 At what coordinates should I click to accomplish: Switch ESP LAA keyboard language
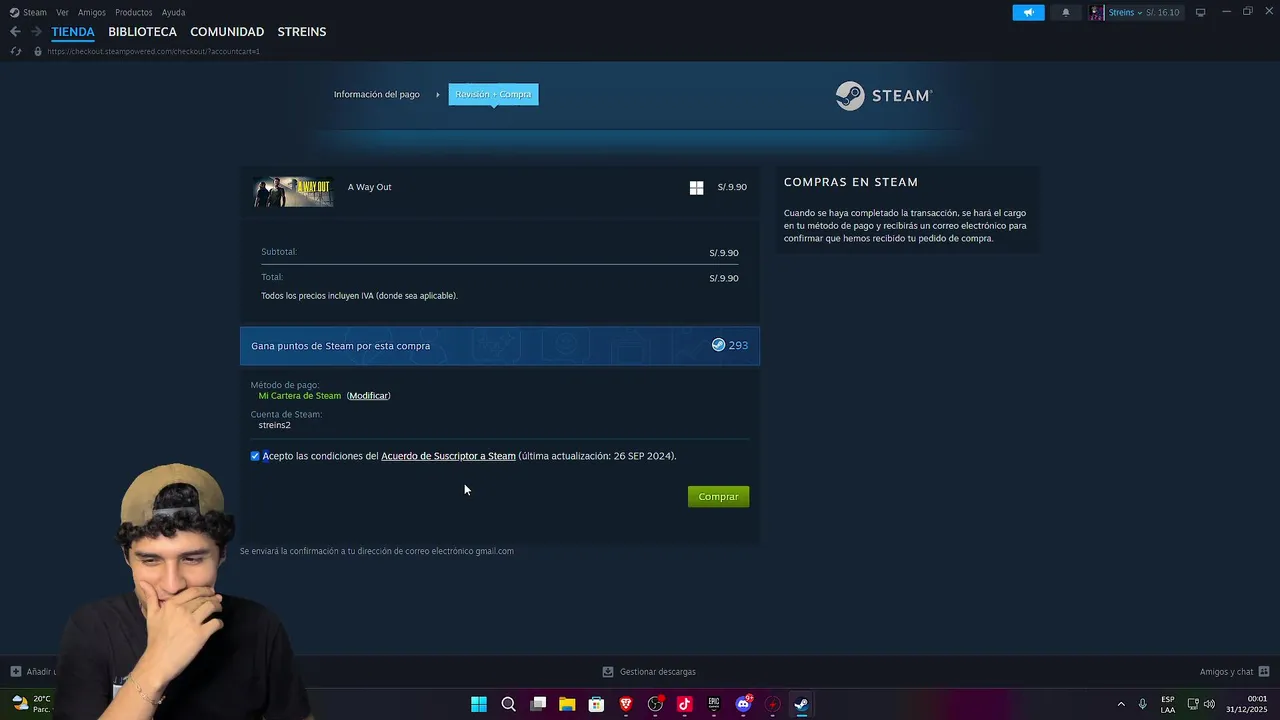pos(1168,704)
